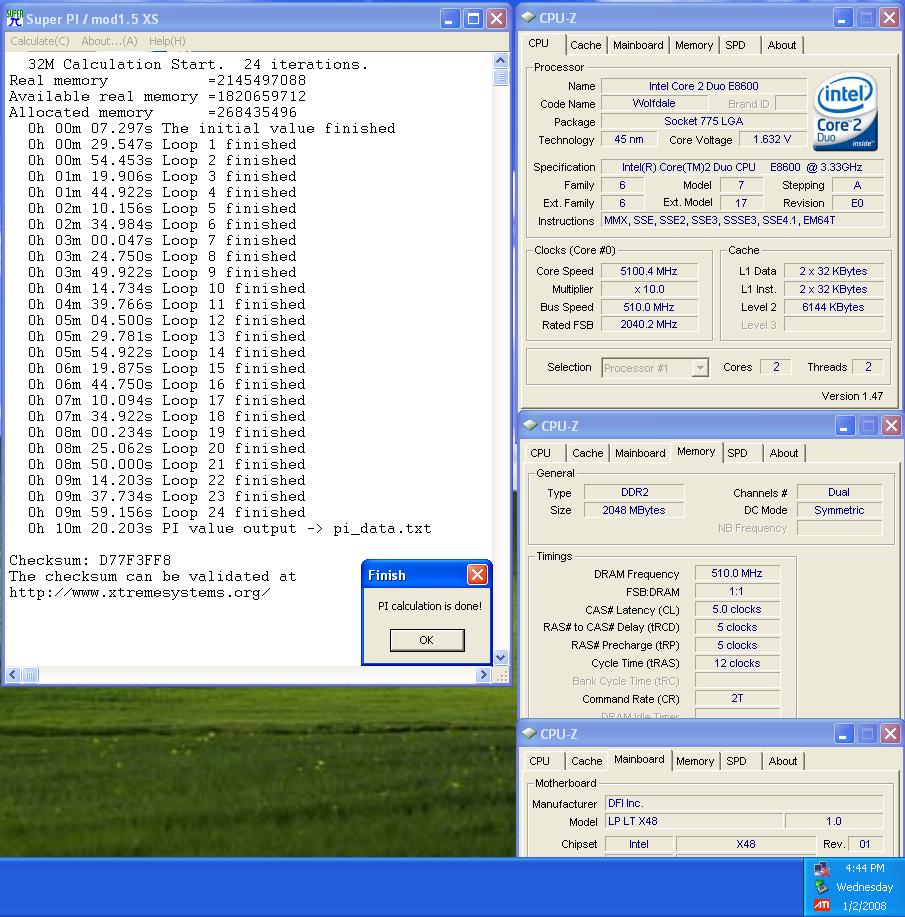Click the Super PI title bar icon
Screen dimensions: 905x917
coord(15,18)
